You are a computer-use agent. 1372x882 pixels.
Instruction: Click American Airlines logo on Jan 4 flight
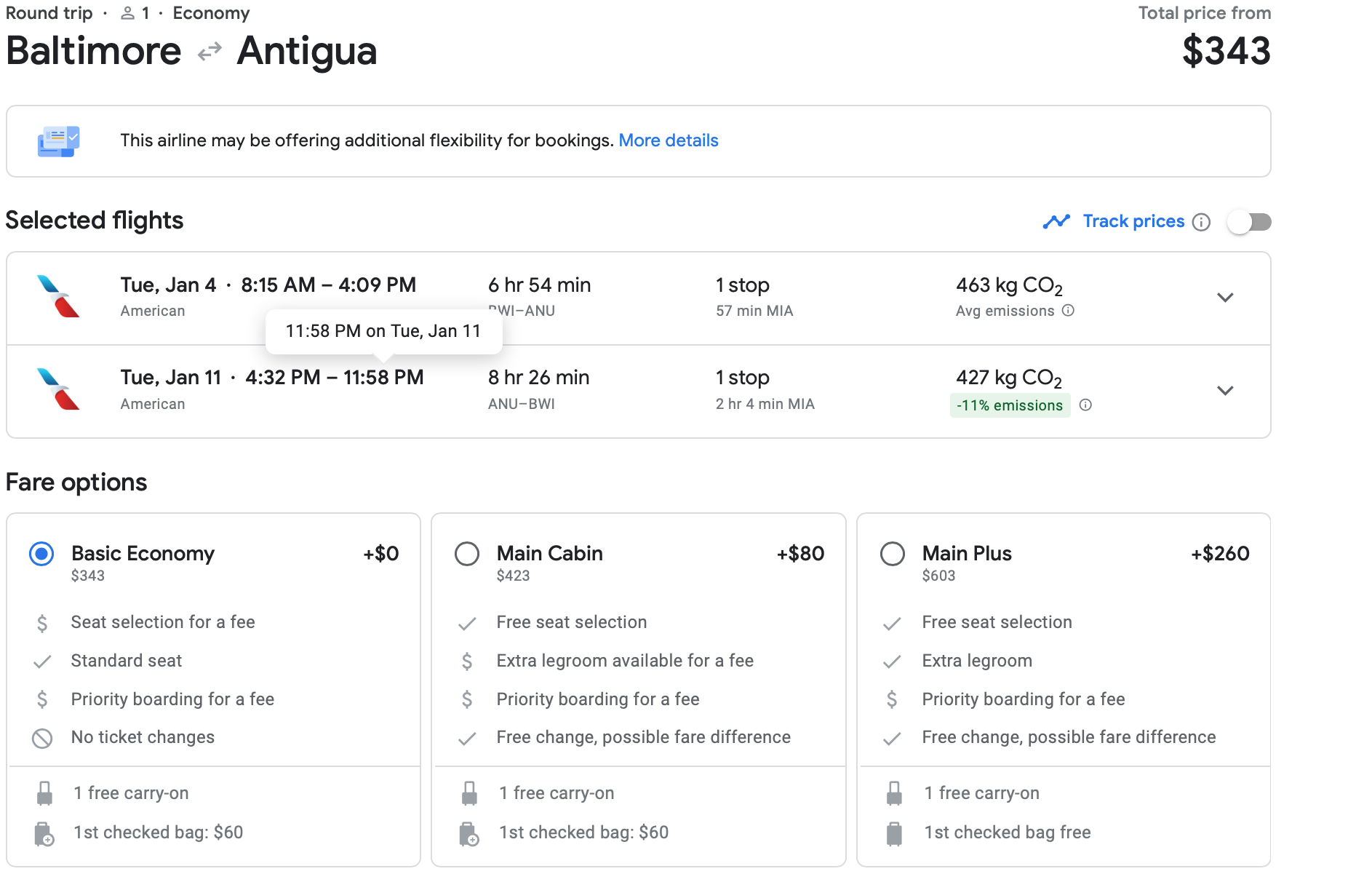(58, 297)
